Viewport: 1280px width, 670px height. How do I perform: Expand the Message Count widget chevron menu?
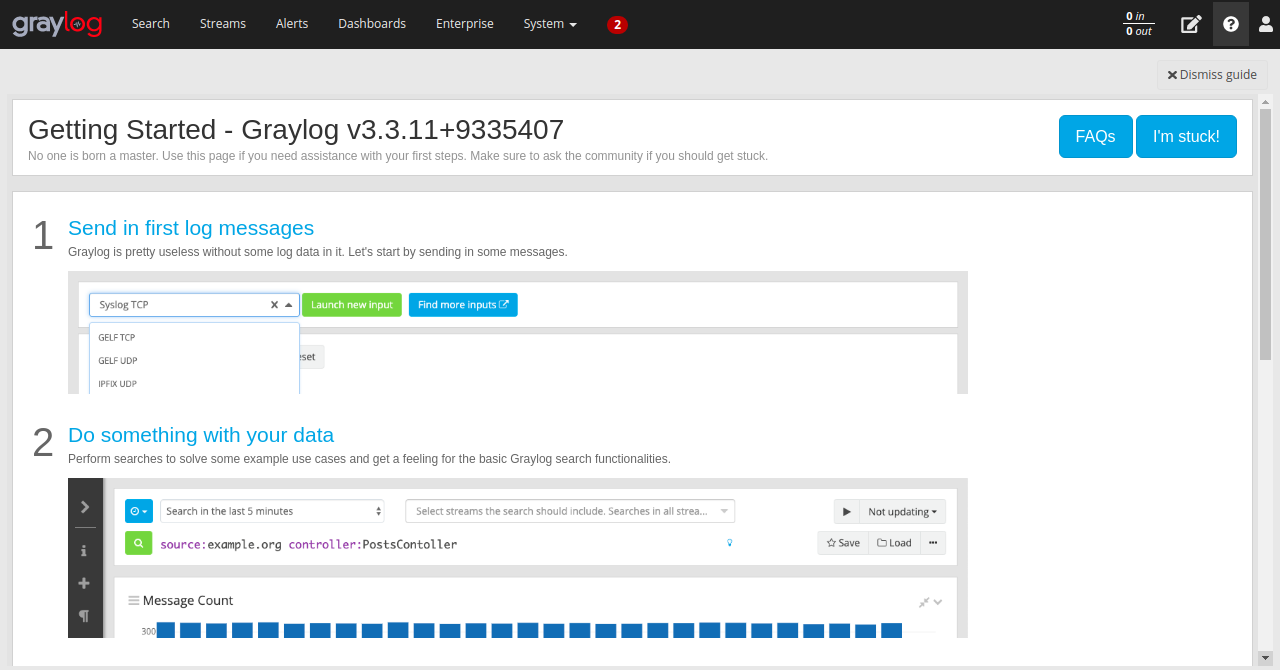tap(938, 602)
